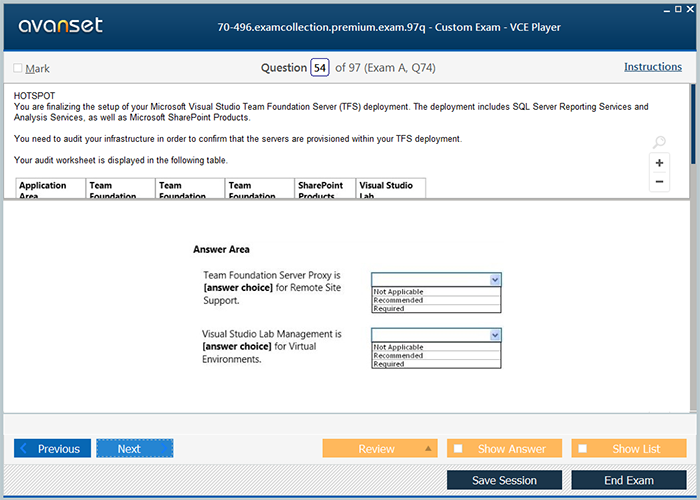
Task: Click the right chevron on Next
Action: click(164, 448)
